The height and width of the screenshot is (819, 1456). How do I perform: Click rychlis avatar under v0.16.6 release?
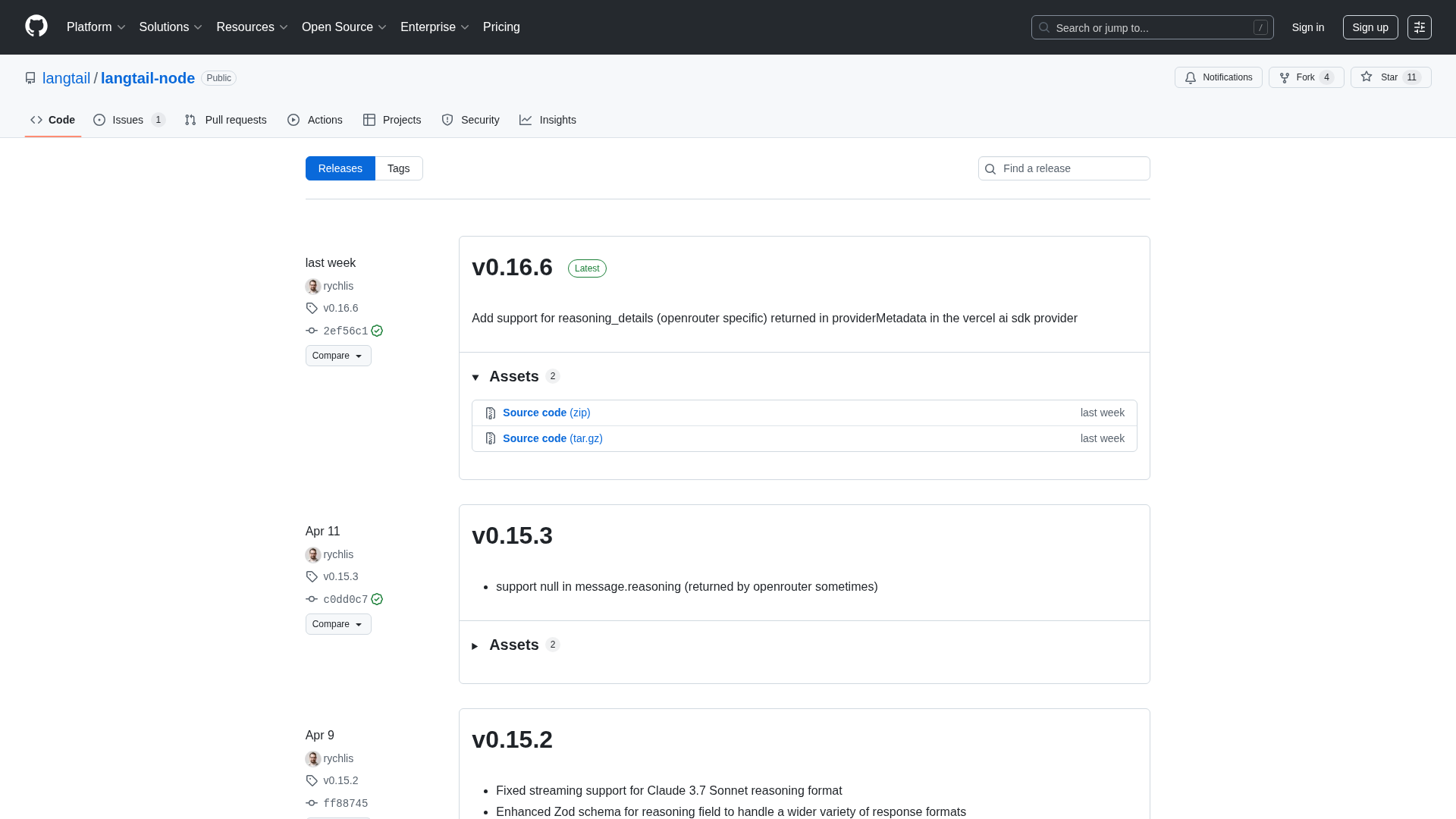point(313,287)
